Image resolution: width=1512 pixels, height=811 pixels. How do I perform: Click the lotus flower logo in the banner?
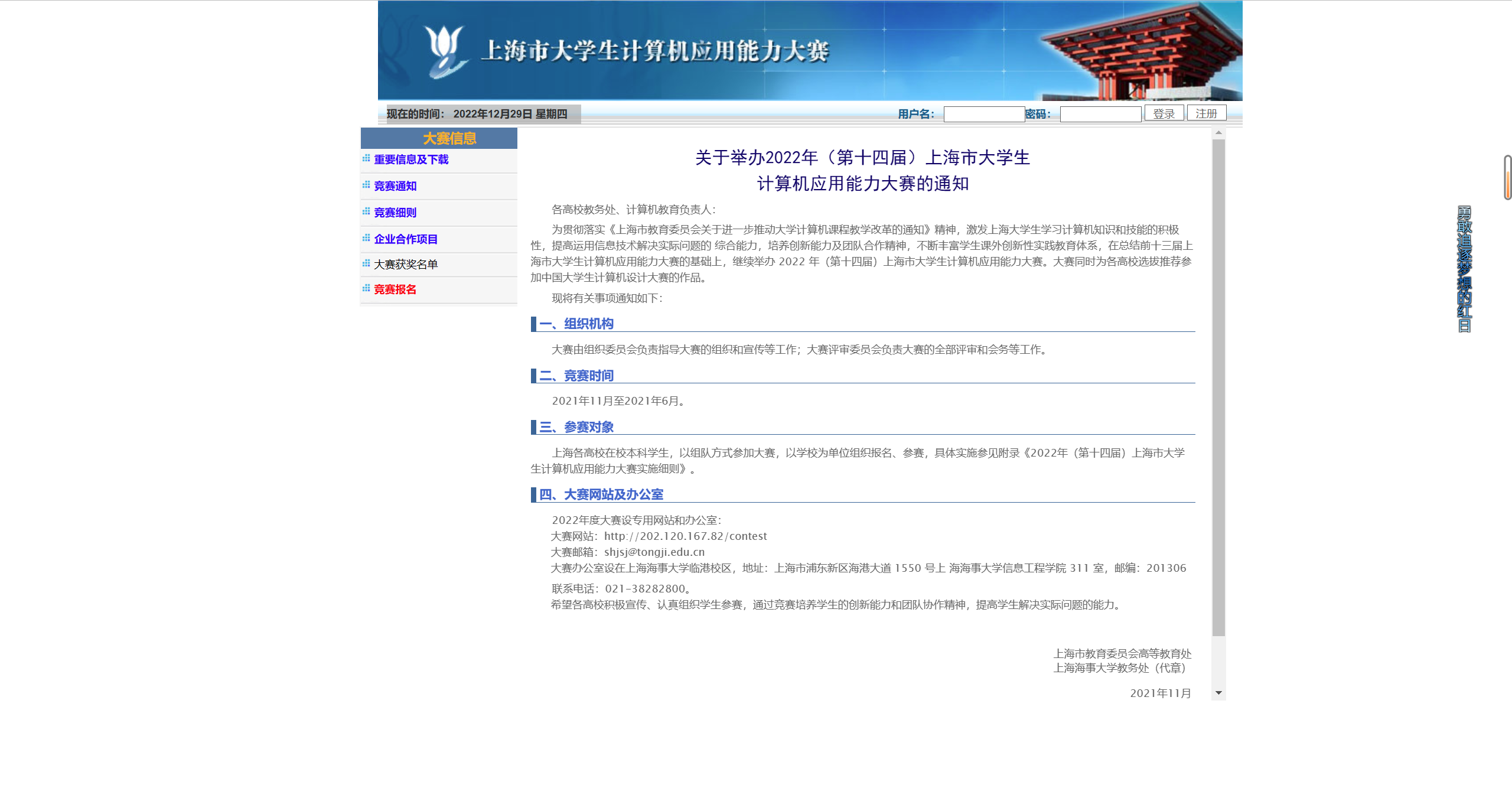coord(446,51)
